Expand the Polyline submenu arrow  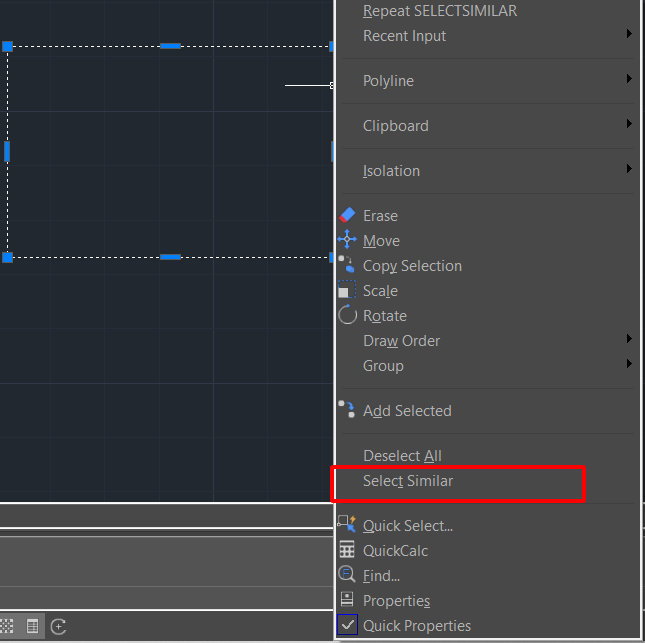(x=629, y=79)
